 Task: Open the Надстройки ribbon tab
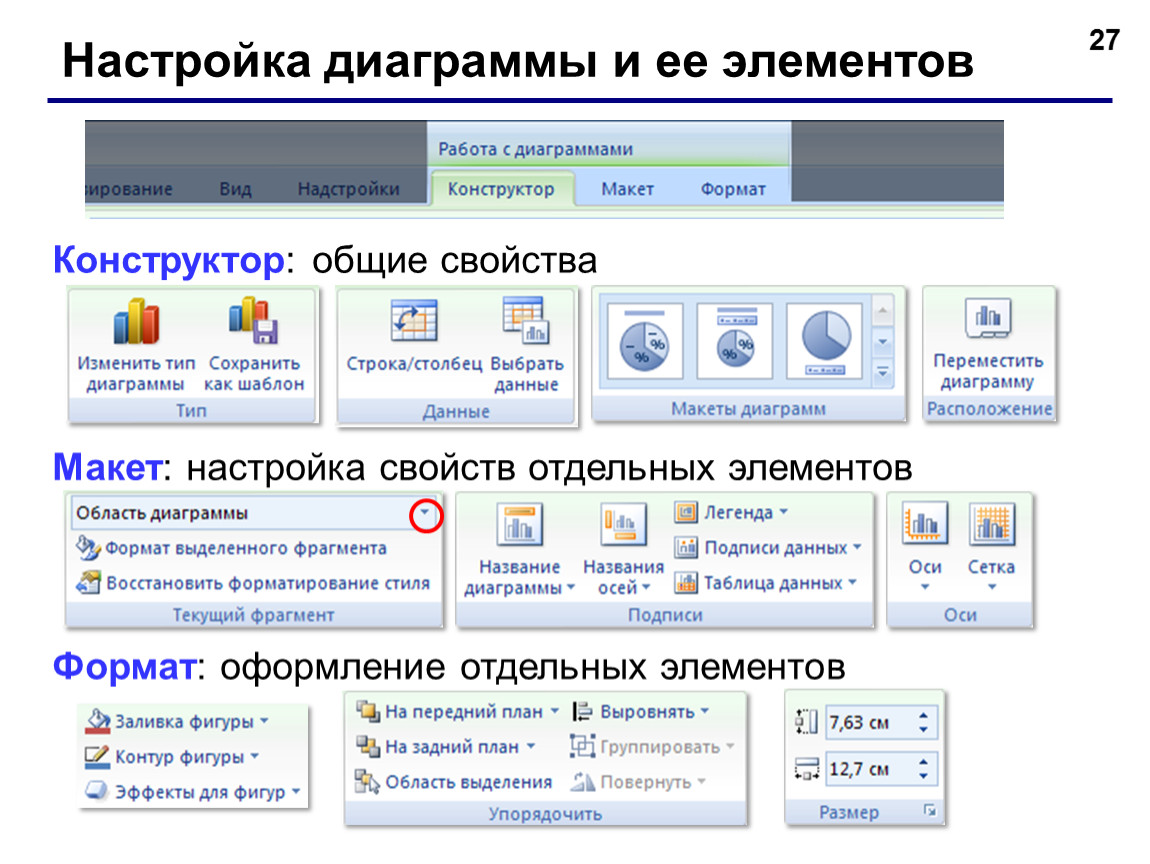(x=348, y=189)
